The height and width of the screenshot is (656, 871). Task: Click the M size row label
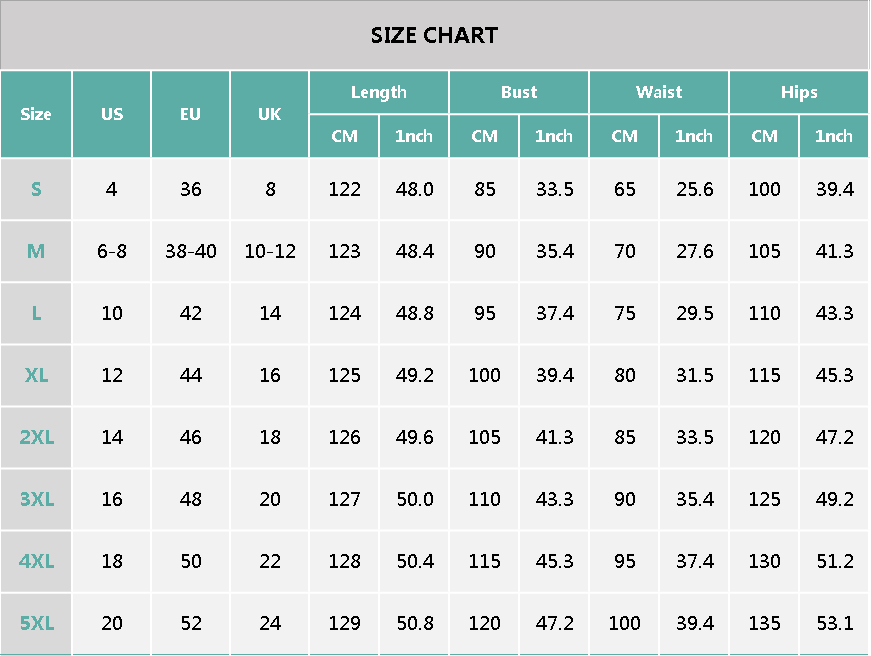click(36, 251)
